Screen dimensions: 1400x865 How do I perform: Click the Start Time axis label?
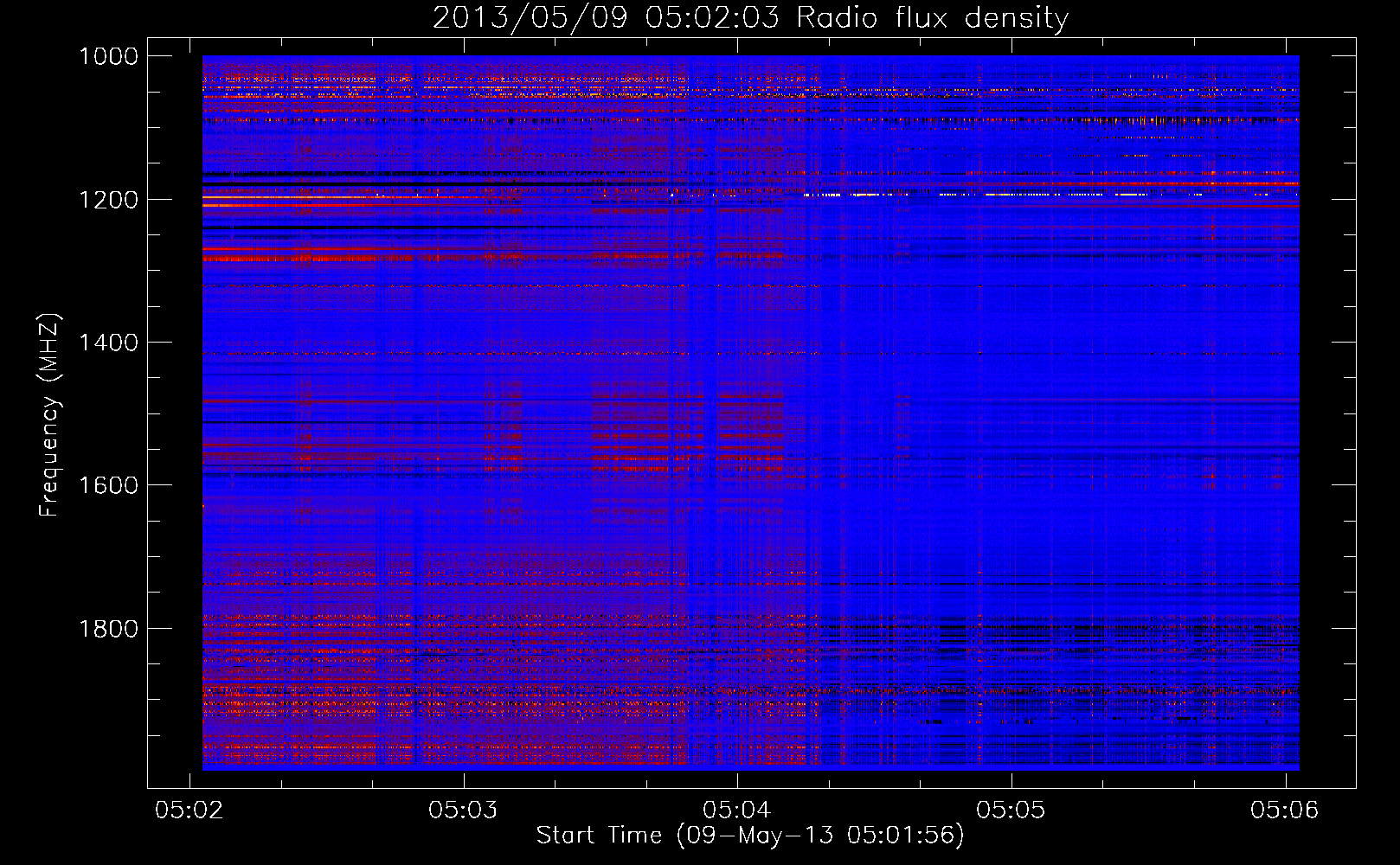tap(750, 836)
